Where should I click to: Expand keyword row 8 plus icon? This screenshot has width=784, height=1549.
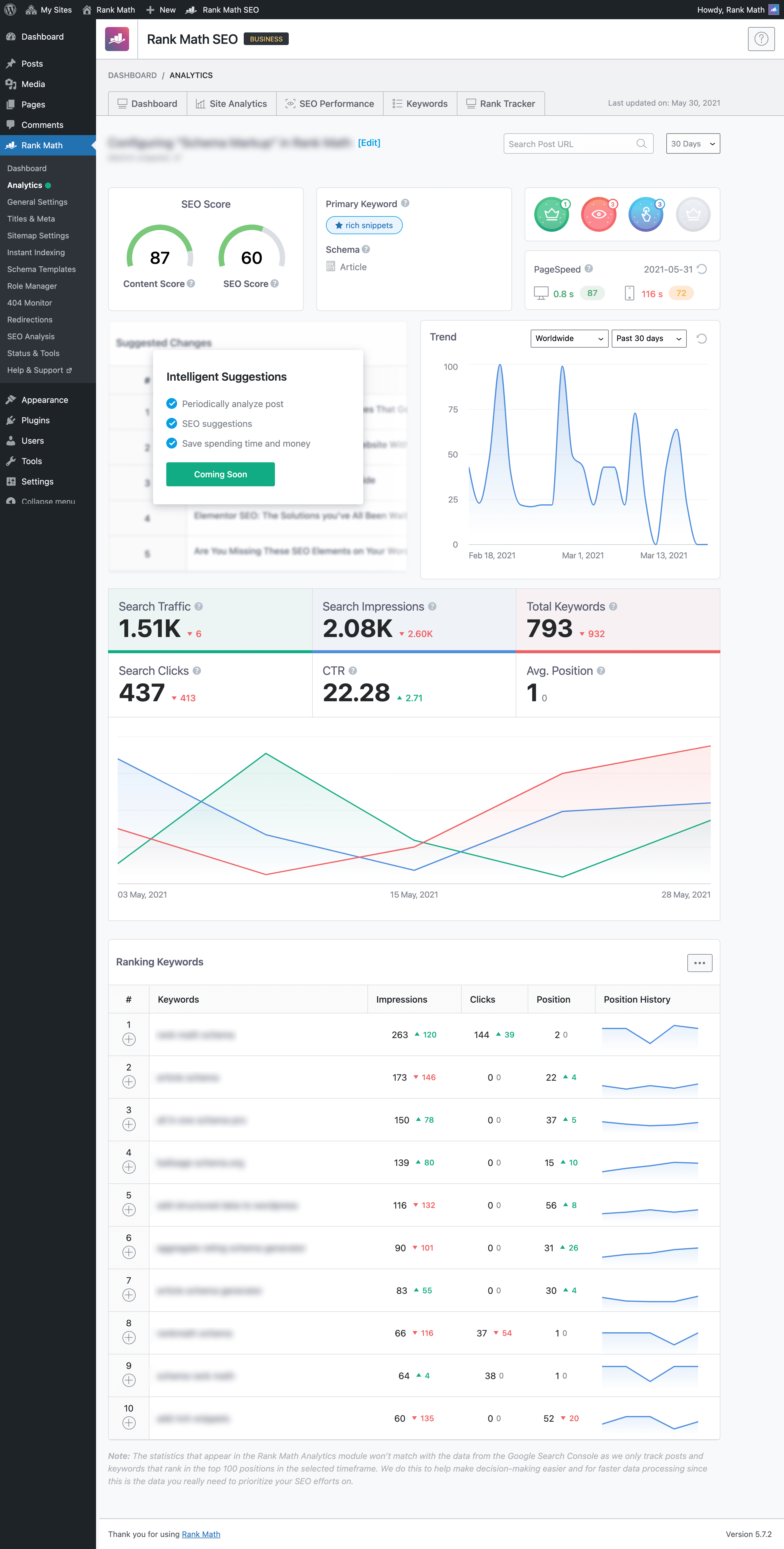[x=129, y=1338]
